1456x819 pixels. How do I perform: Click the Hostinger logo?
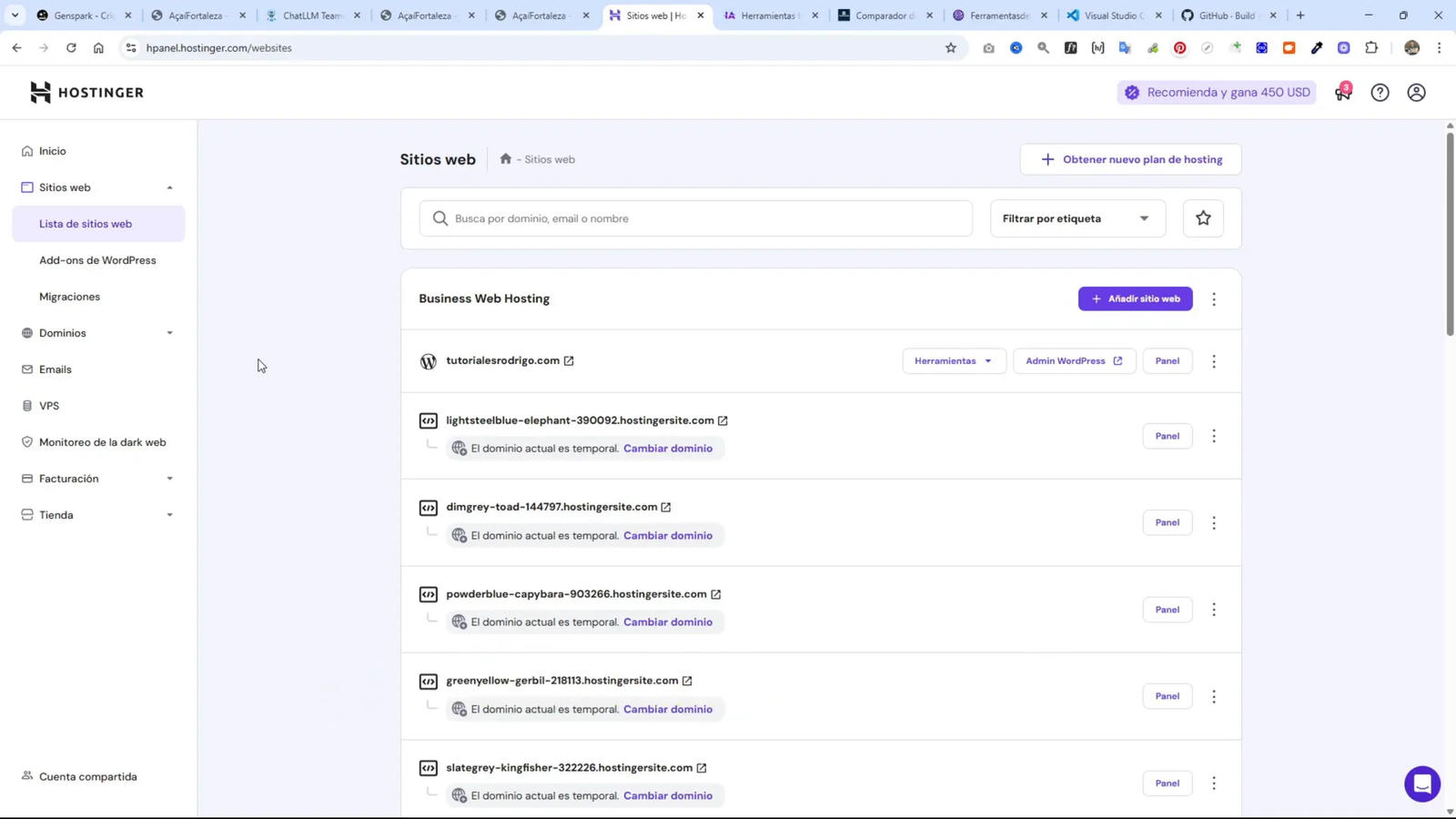pyautogui.click(x=86, y=91)
